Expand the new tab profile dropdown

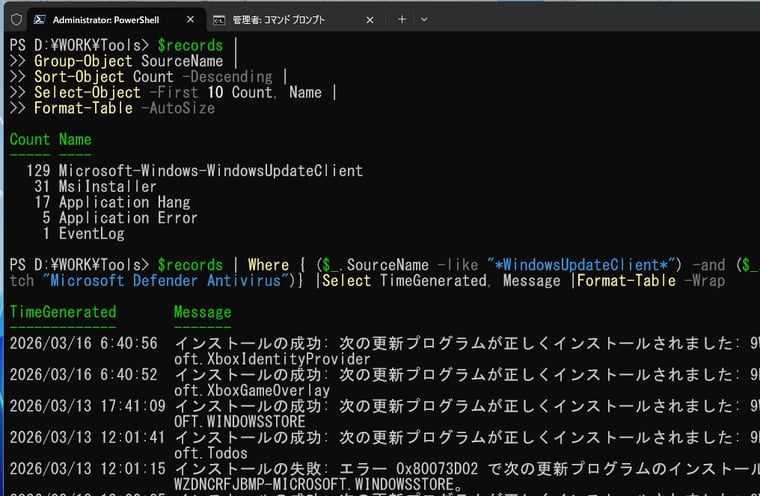[424, 19]
